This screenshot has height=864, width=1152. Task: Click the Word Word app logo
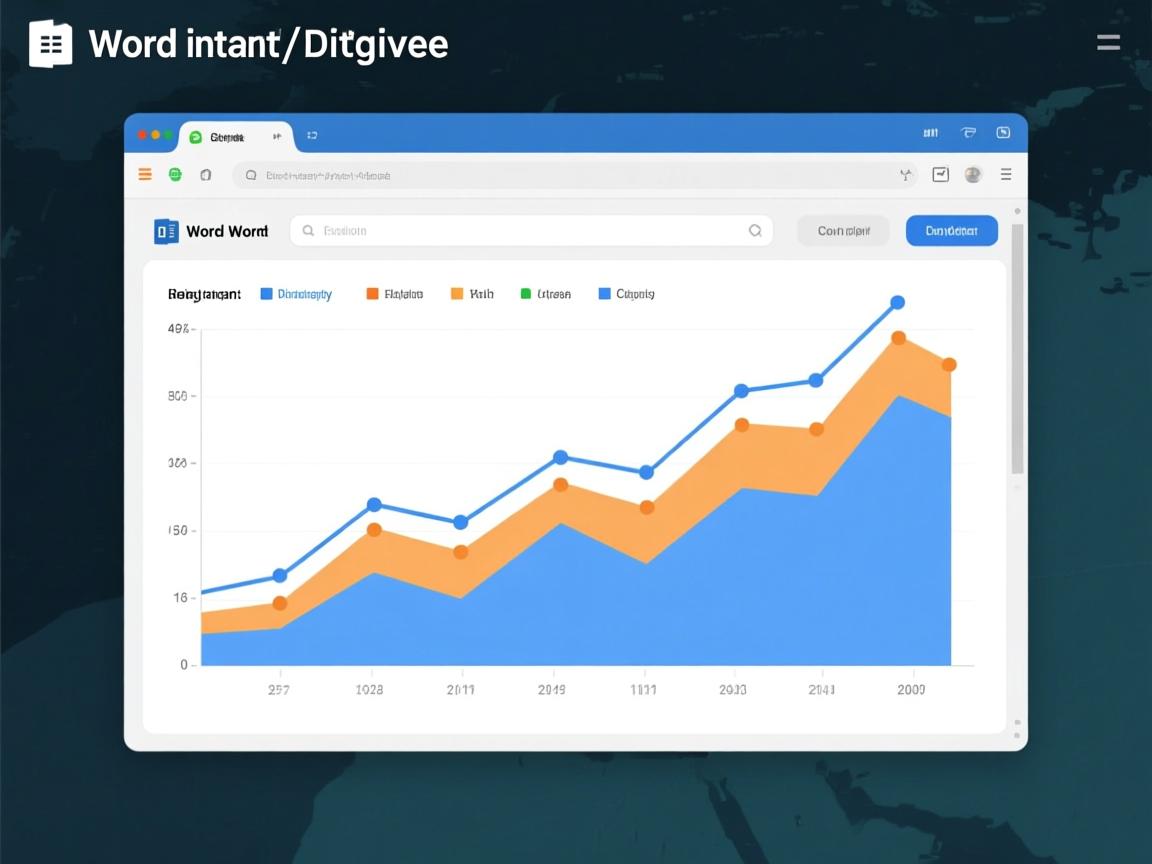(166, 231)
